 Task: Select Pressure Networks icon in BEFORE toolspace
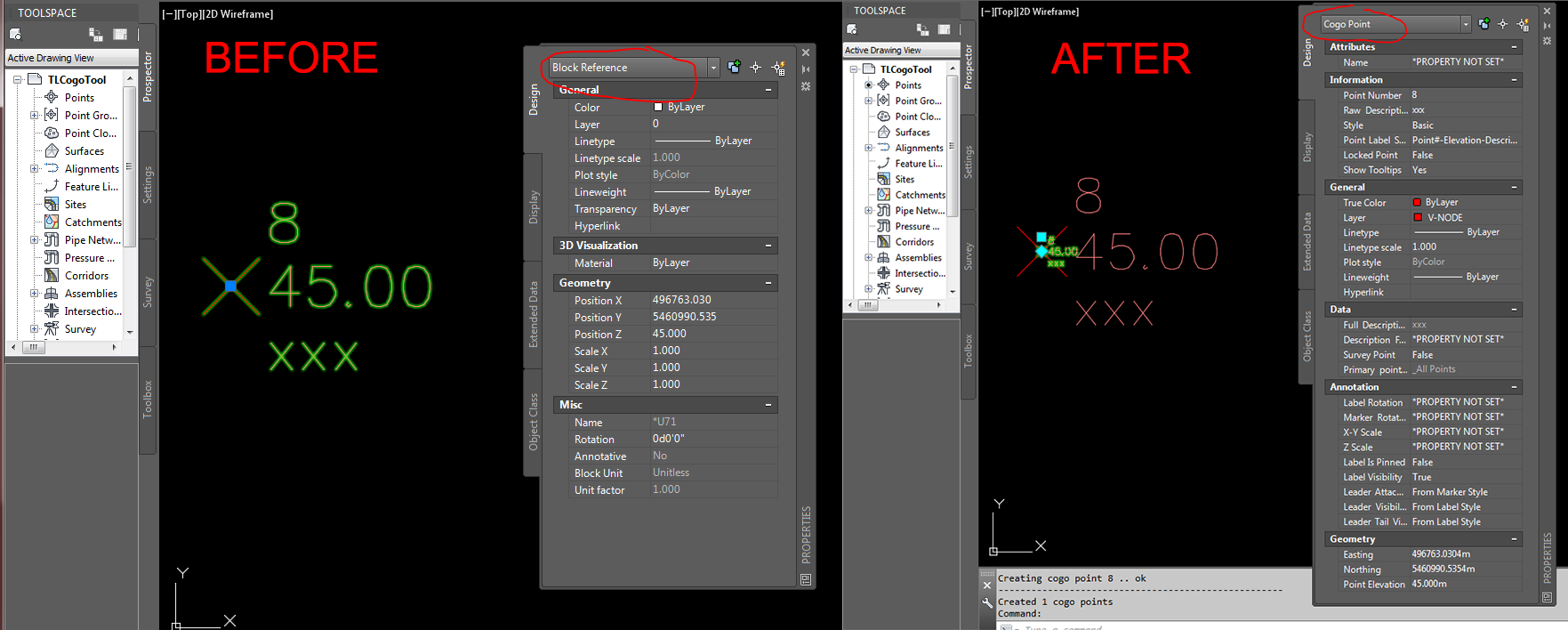coord(52,257)
